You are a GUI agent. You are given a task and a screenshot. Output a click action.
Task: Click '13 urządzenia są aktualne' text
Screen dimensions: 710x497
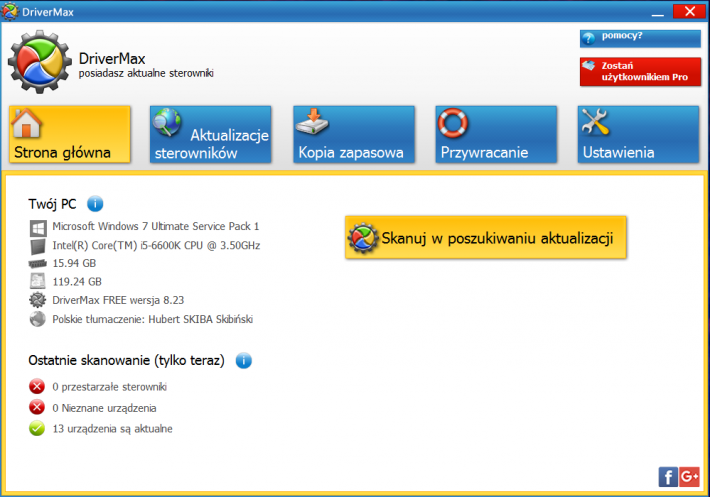[112, 429]
